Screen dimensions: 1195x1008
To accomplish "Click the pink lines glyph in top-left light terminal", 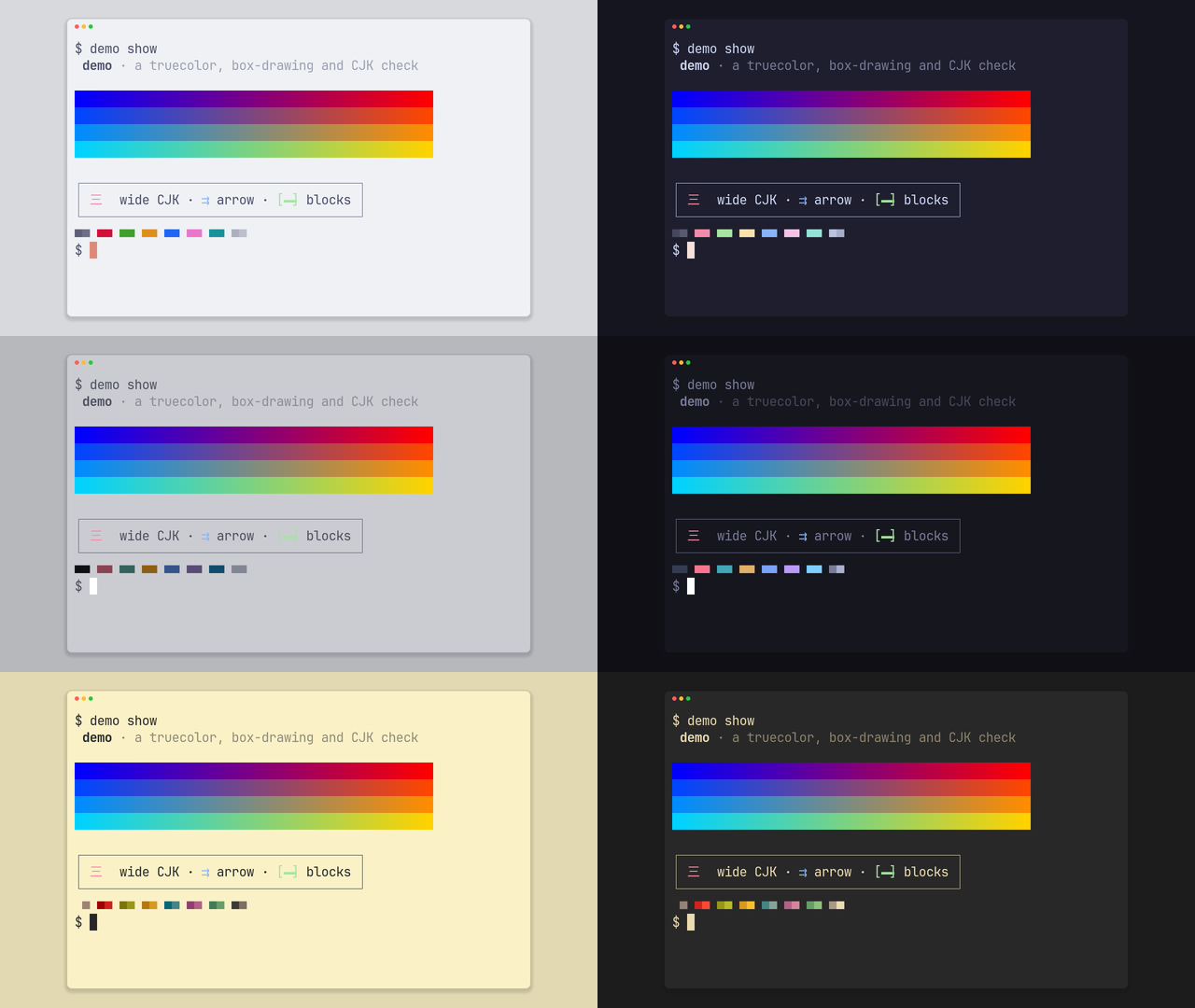I will click(96, 200).
